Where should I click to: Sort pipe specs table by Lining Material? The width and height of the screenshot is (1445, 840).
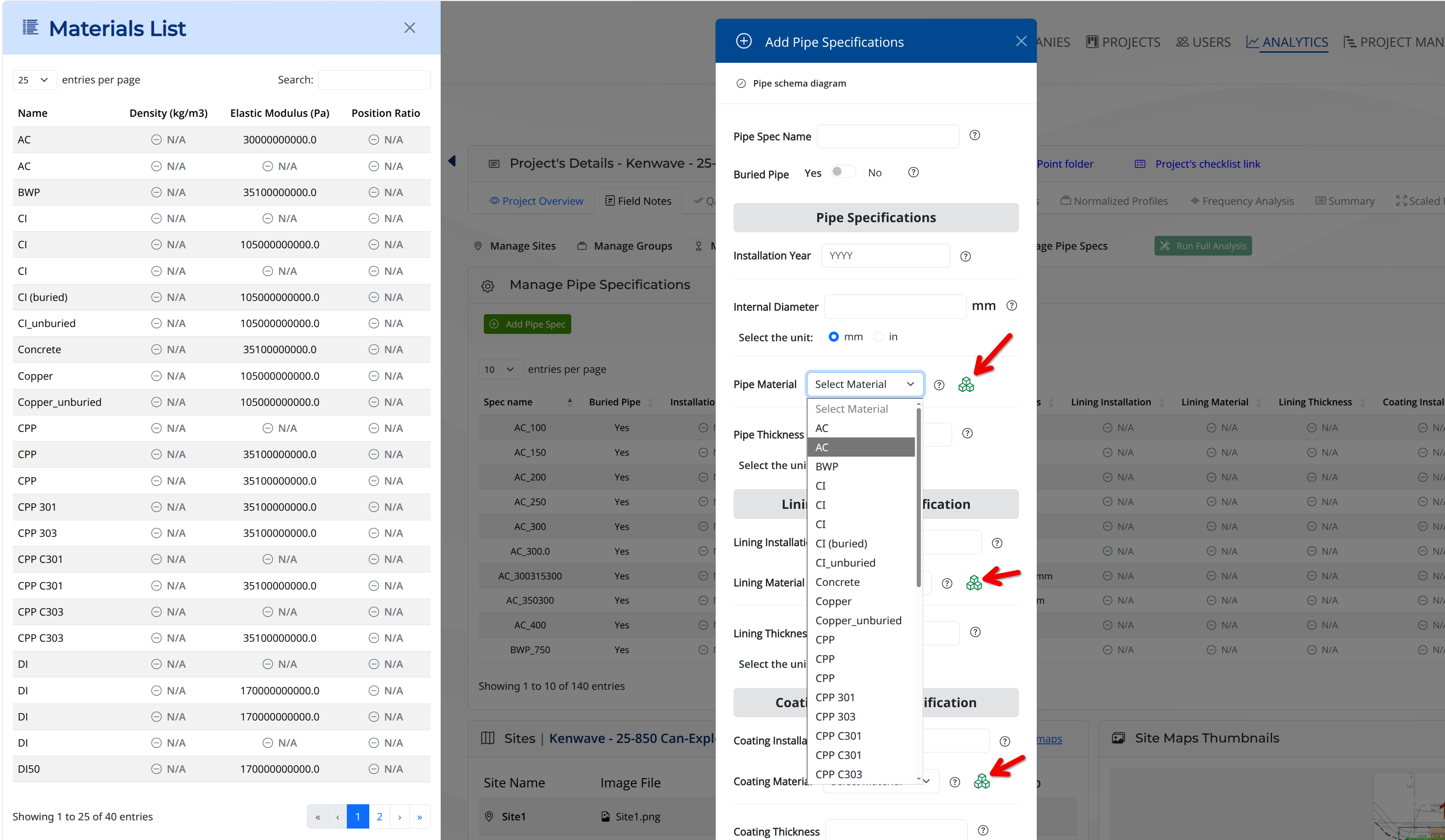[x=1221, y=402]
